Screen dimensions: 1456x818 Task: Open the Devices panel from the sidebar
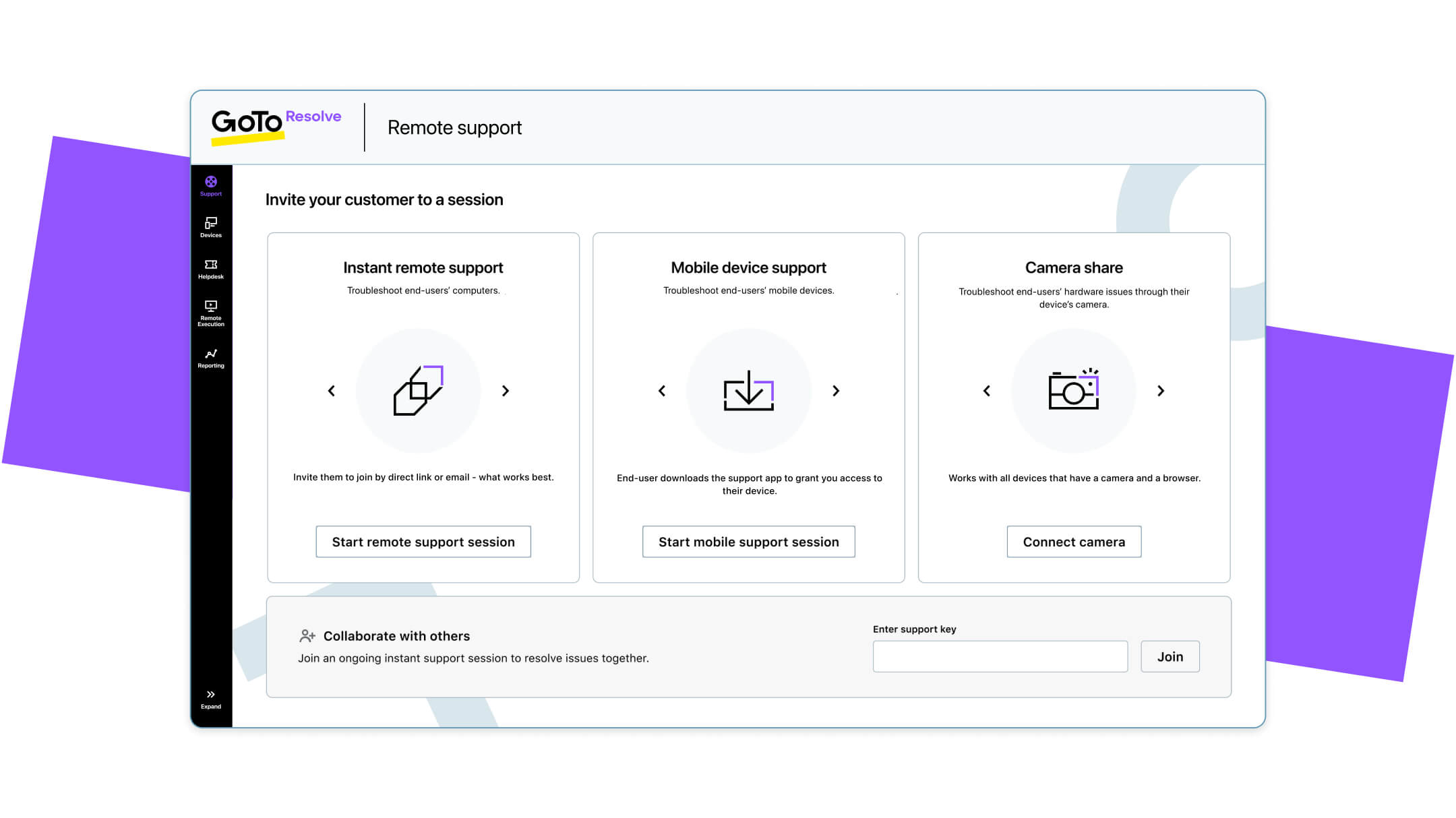pos(211,226)
